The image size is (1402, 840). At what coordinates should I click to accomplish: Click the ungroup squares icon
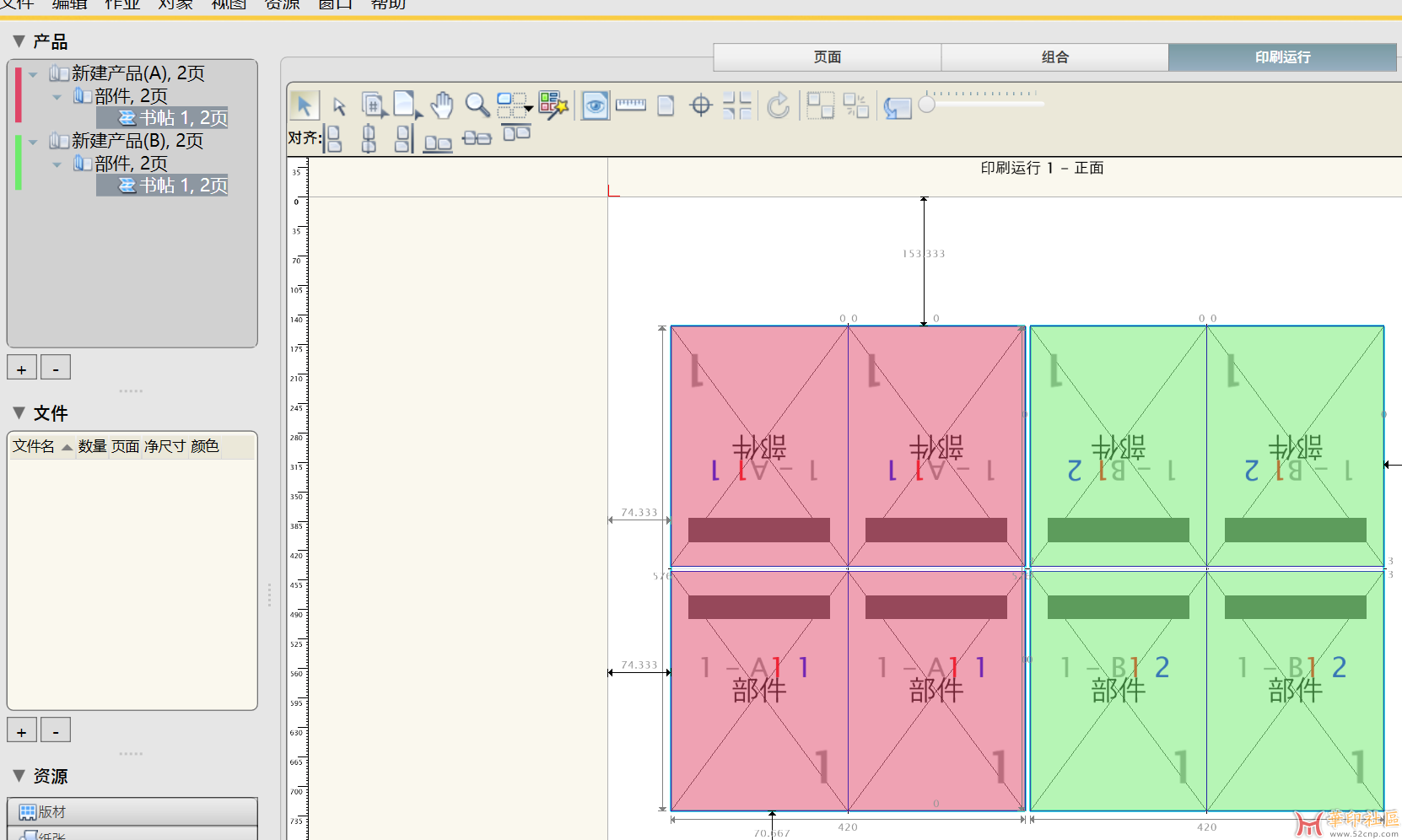[856, 105]
